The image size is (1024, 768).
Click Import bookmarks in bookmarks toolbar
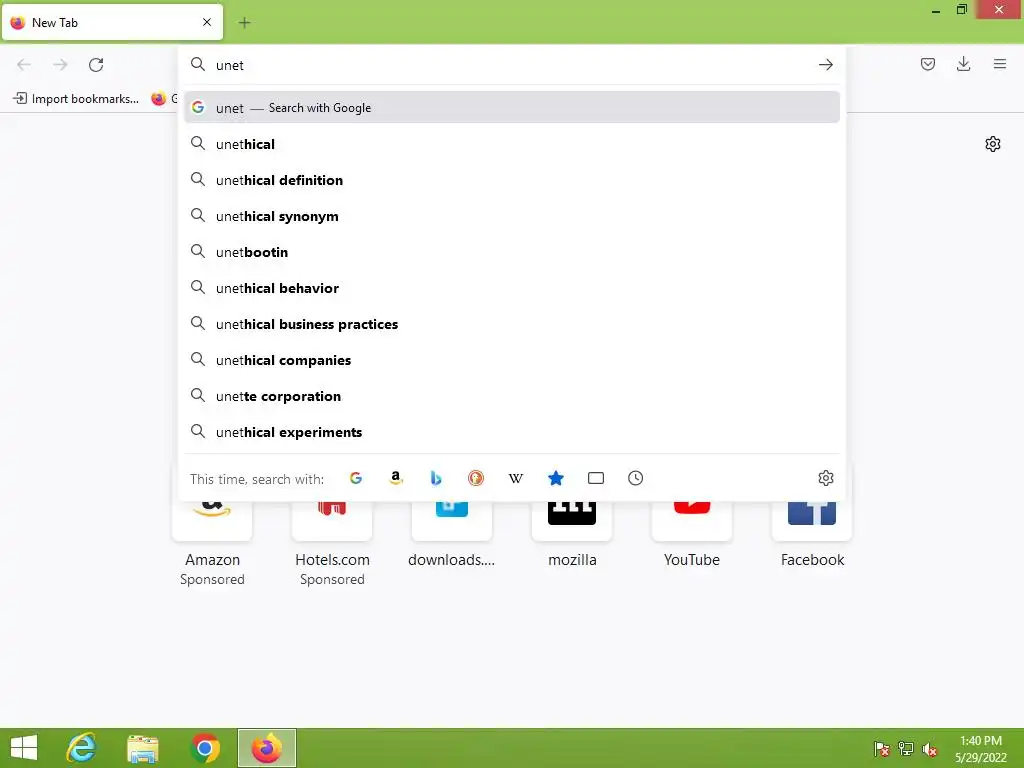(x=76, y=99)
